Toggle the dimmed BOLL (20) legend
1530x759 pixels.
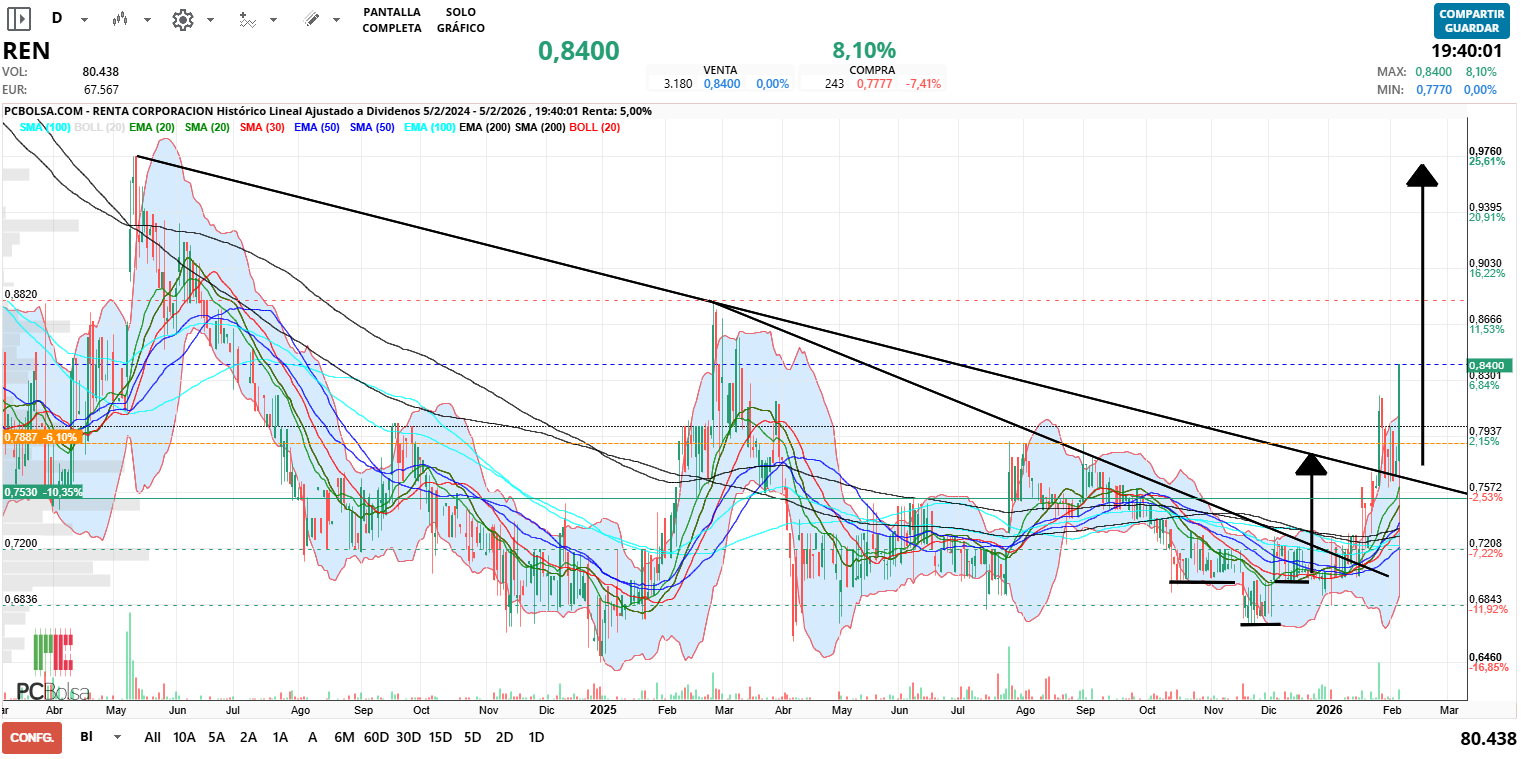point(97,127)
